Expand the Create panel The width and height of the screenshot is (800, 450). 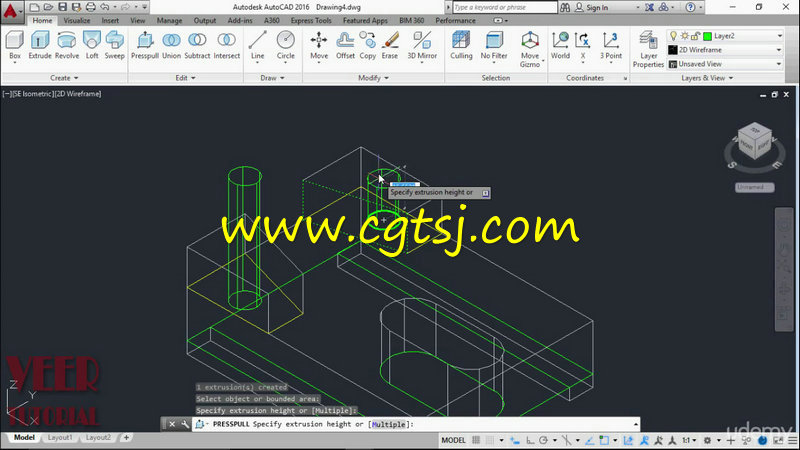pos(64,78)
